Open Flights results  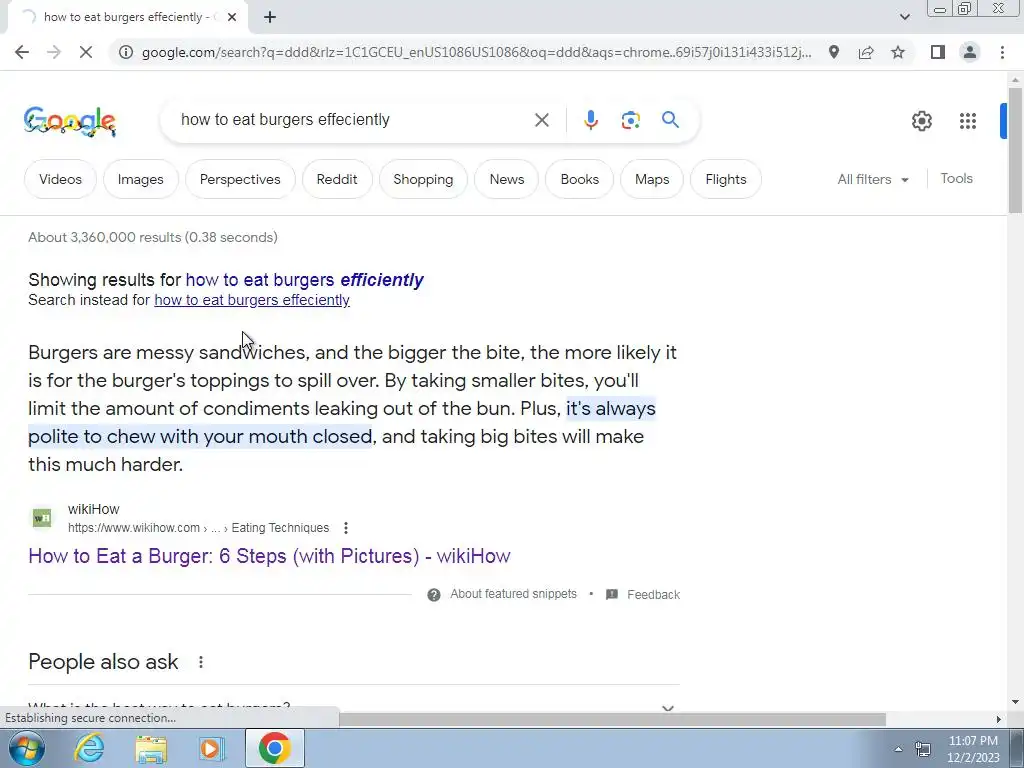click(x=726, y=179)
